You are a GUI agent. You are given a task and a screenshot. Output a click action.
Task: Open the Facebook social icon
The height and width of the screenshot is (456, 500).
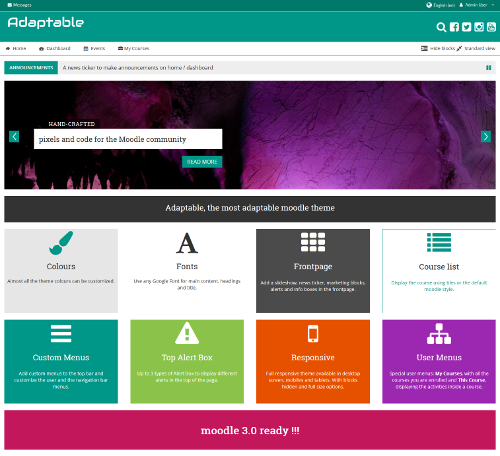tap(454, 27)
